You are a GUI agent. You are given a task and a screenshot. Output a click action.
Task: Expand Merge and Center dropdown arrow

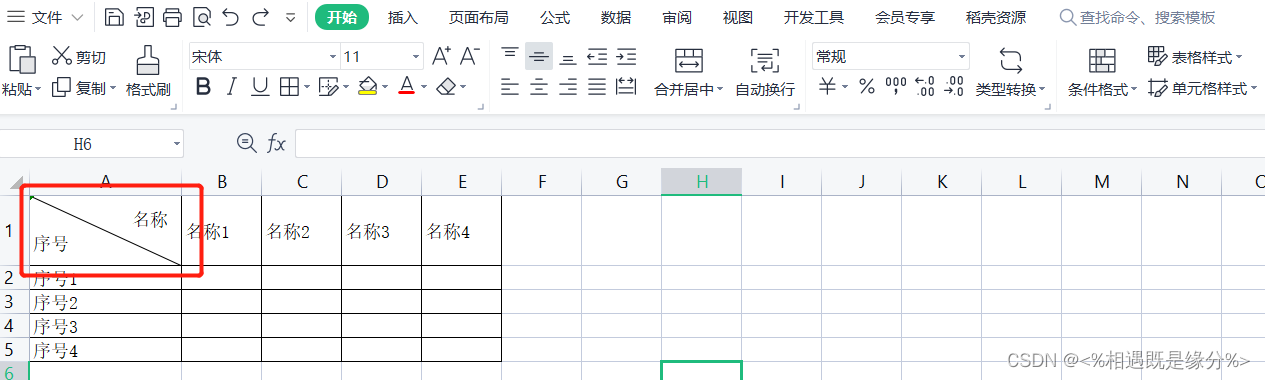point(721,89)
